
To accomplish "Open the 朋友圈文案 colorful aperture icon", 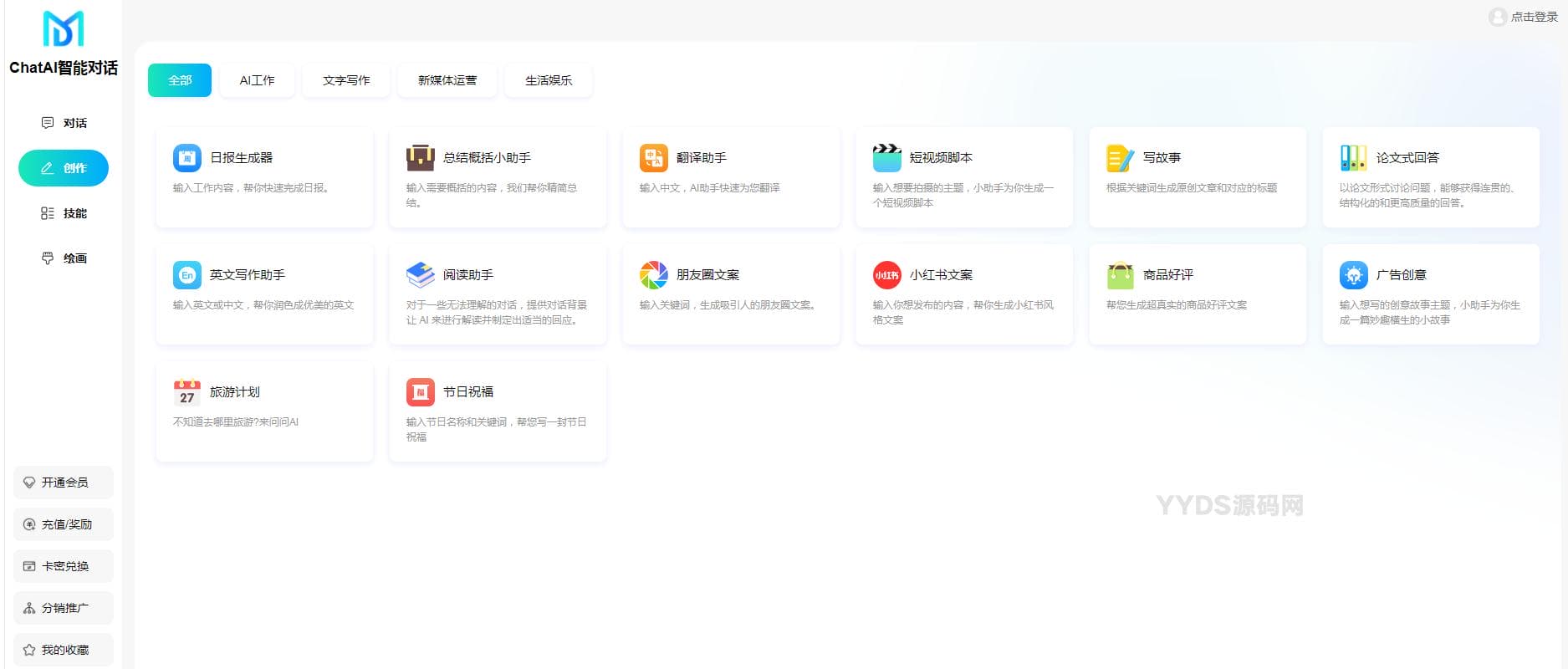I will (x=653, y=274).
